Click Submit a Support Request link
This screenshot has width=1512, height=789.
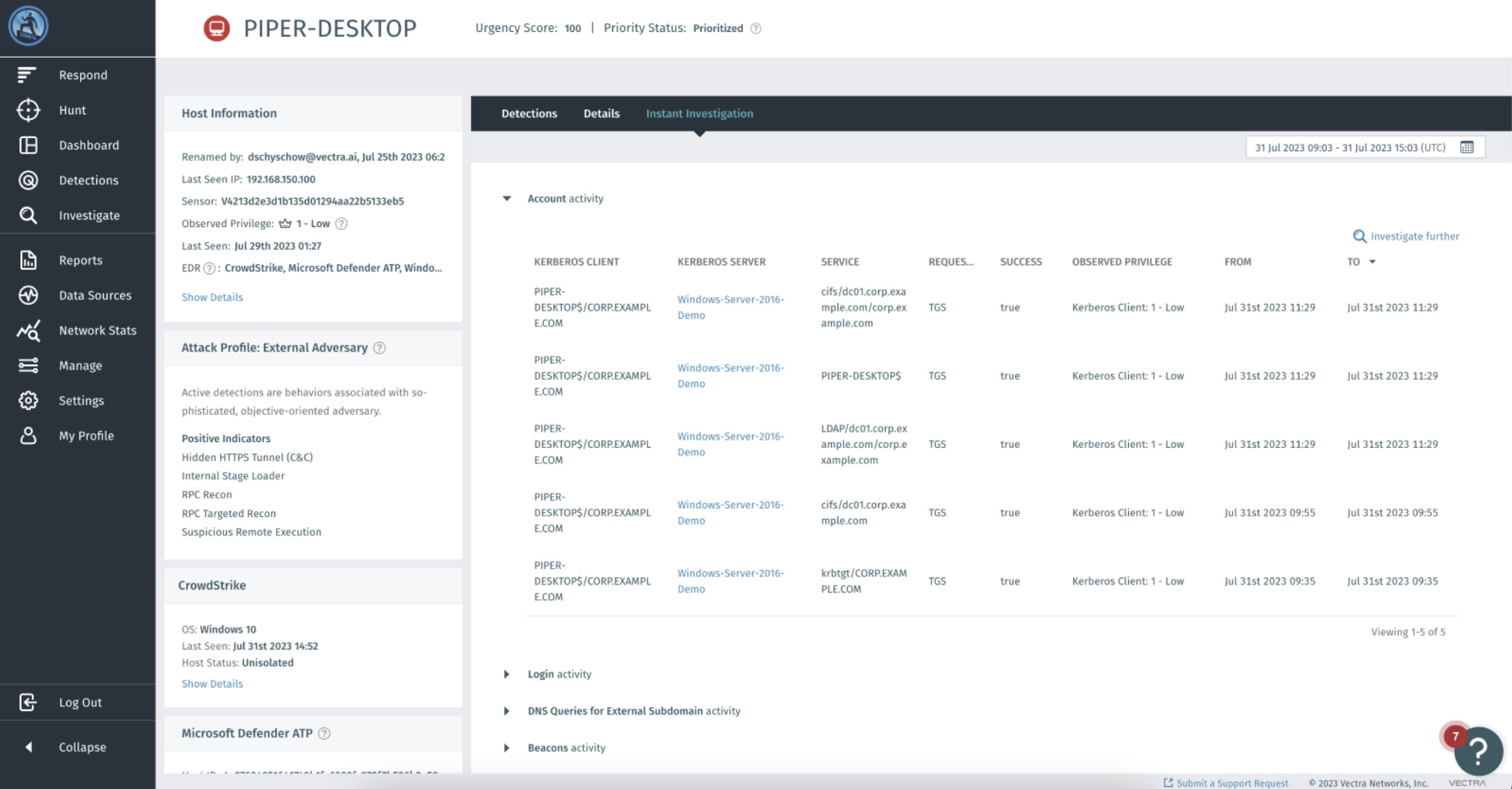(1232, 782)
